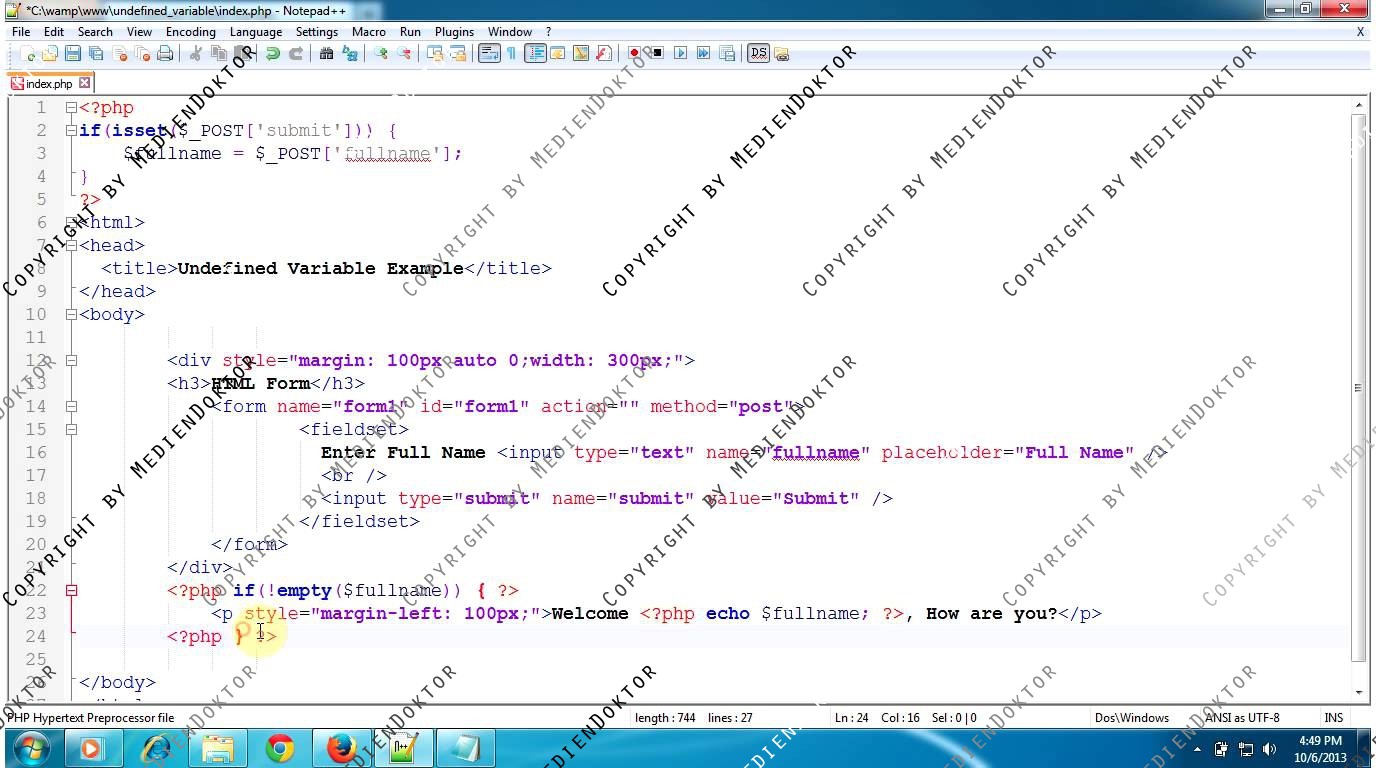Open Find with the binoculars icon

(x=327, y=53)
